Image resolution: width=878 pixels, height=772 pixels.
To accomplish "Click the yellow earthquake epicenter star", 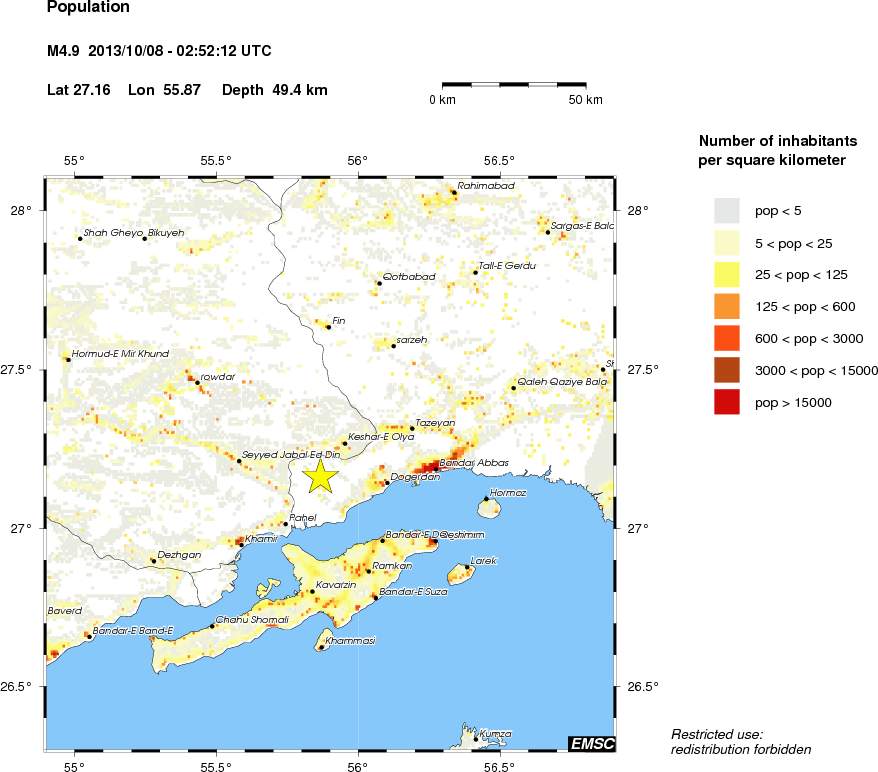I will tap(320, 477).
